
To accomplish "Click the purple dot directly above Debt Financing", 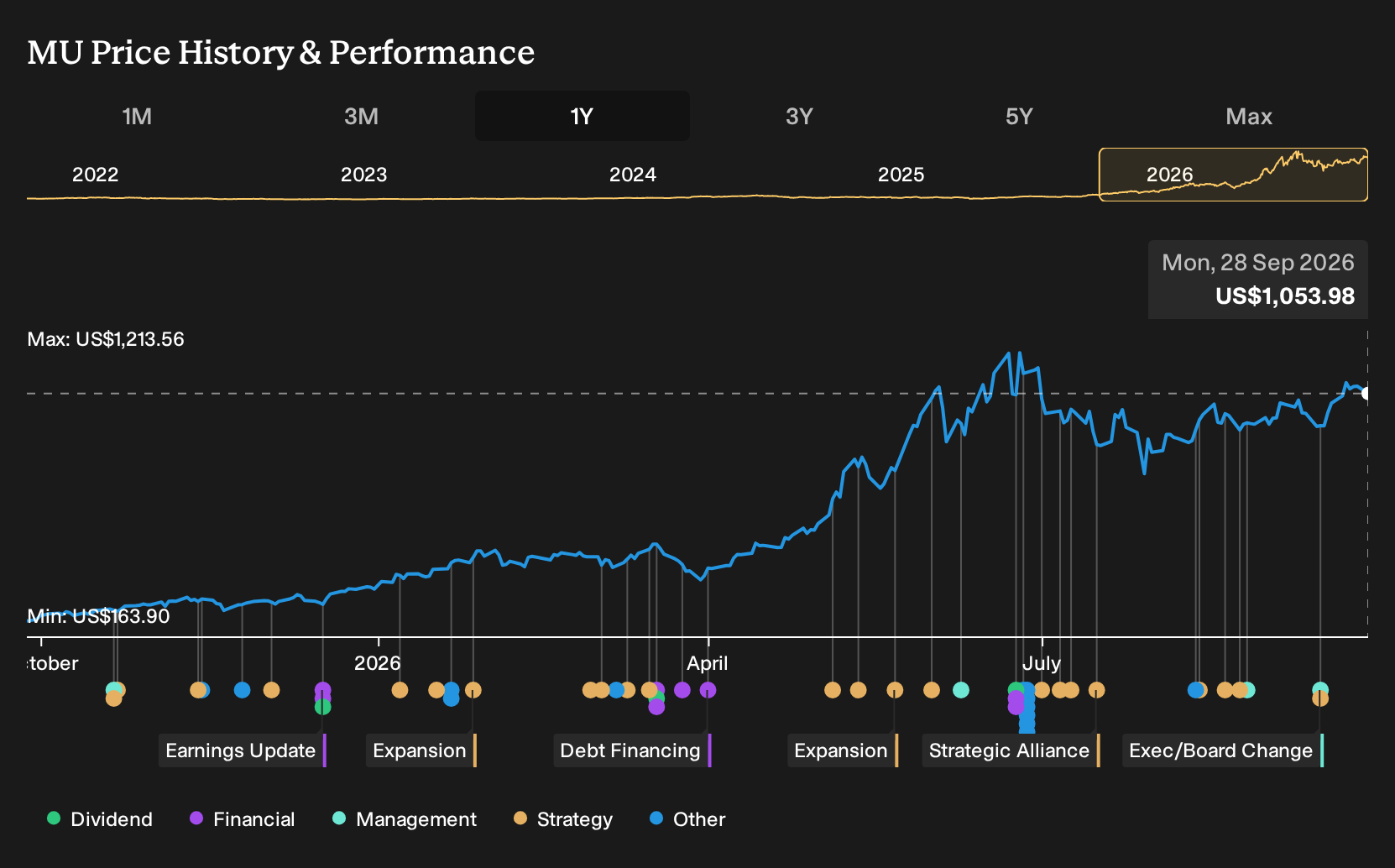I will [x=708, y=690].
